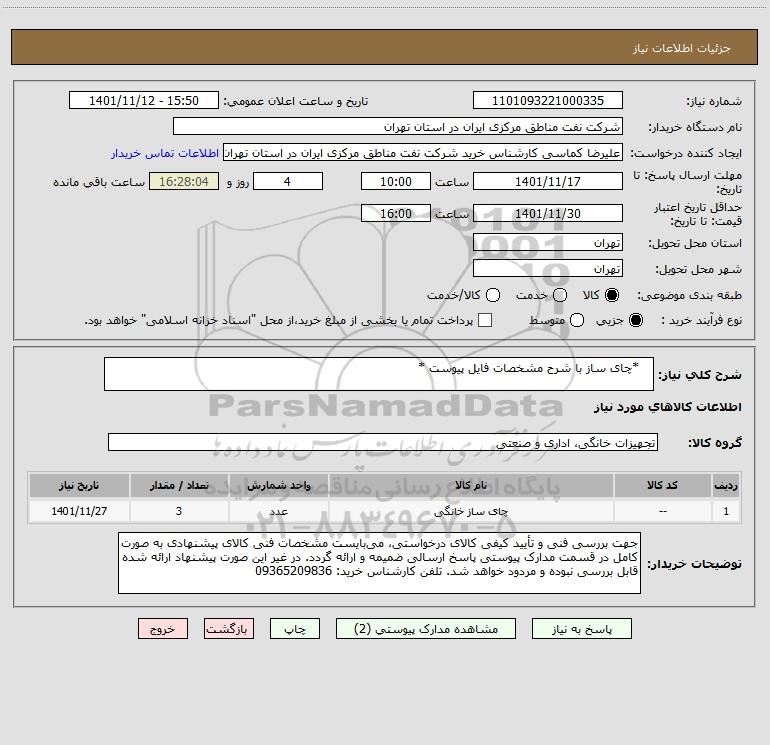
Task: Click the خروج exit button
Action: click(163, 629)
